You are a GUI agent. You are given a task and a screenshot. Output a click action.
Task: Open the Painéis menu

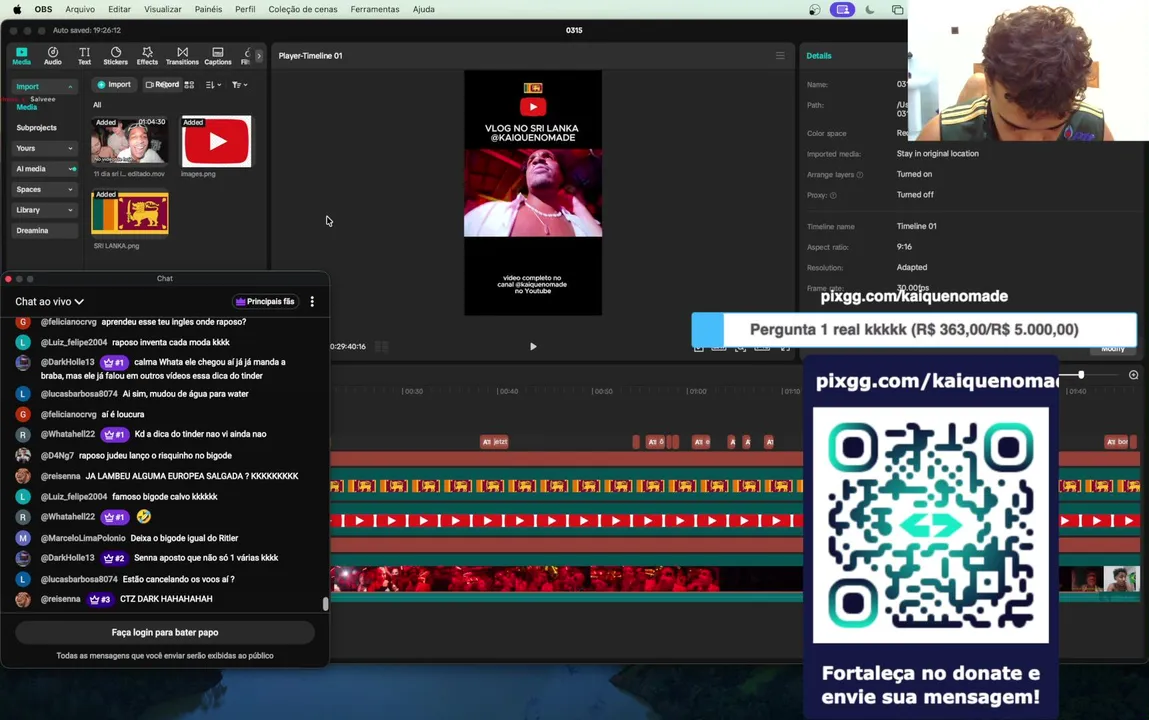[208, 10]
